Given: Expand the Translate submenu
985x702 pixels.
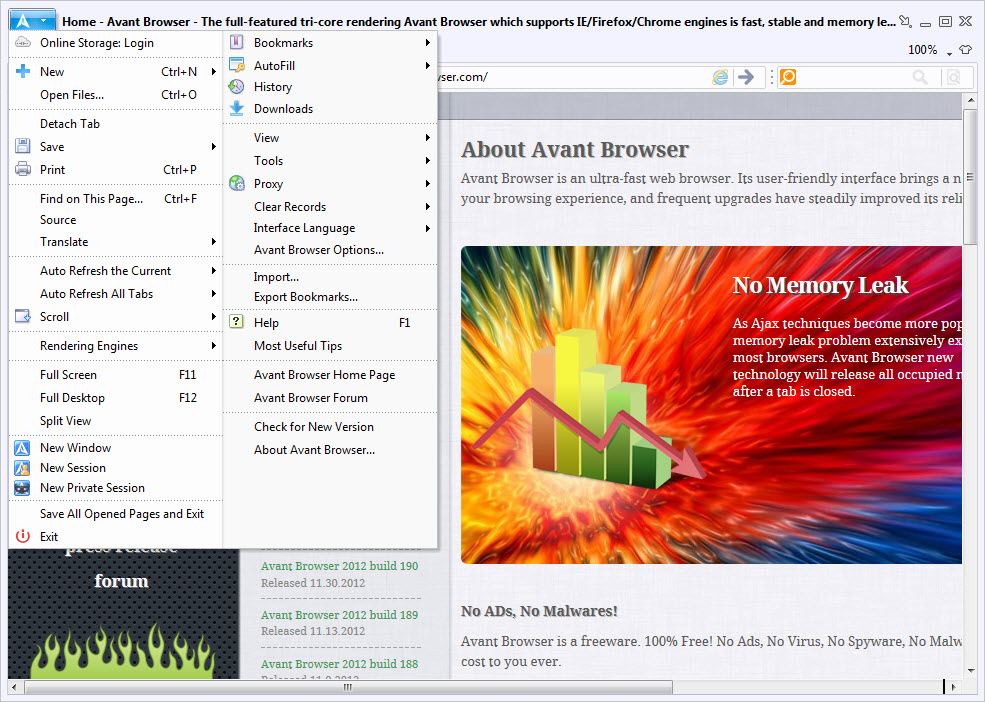Looking at the screenshot, I should point(214,242).
